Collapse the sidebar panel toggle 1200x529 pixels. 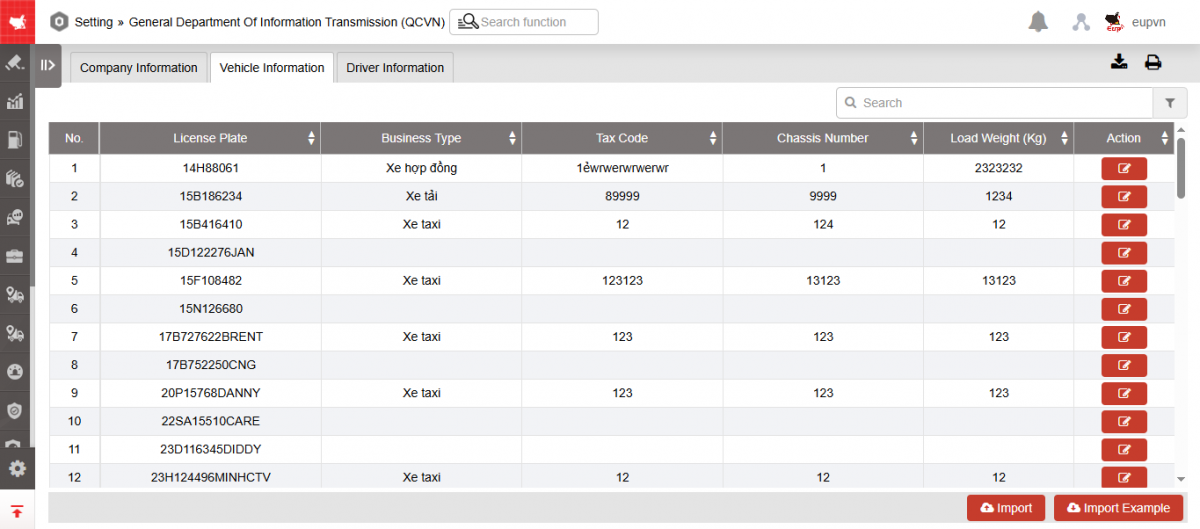[47, 66]
